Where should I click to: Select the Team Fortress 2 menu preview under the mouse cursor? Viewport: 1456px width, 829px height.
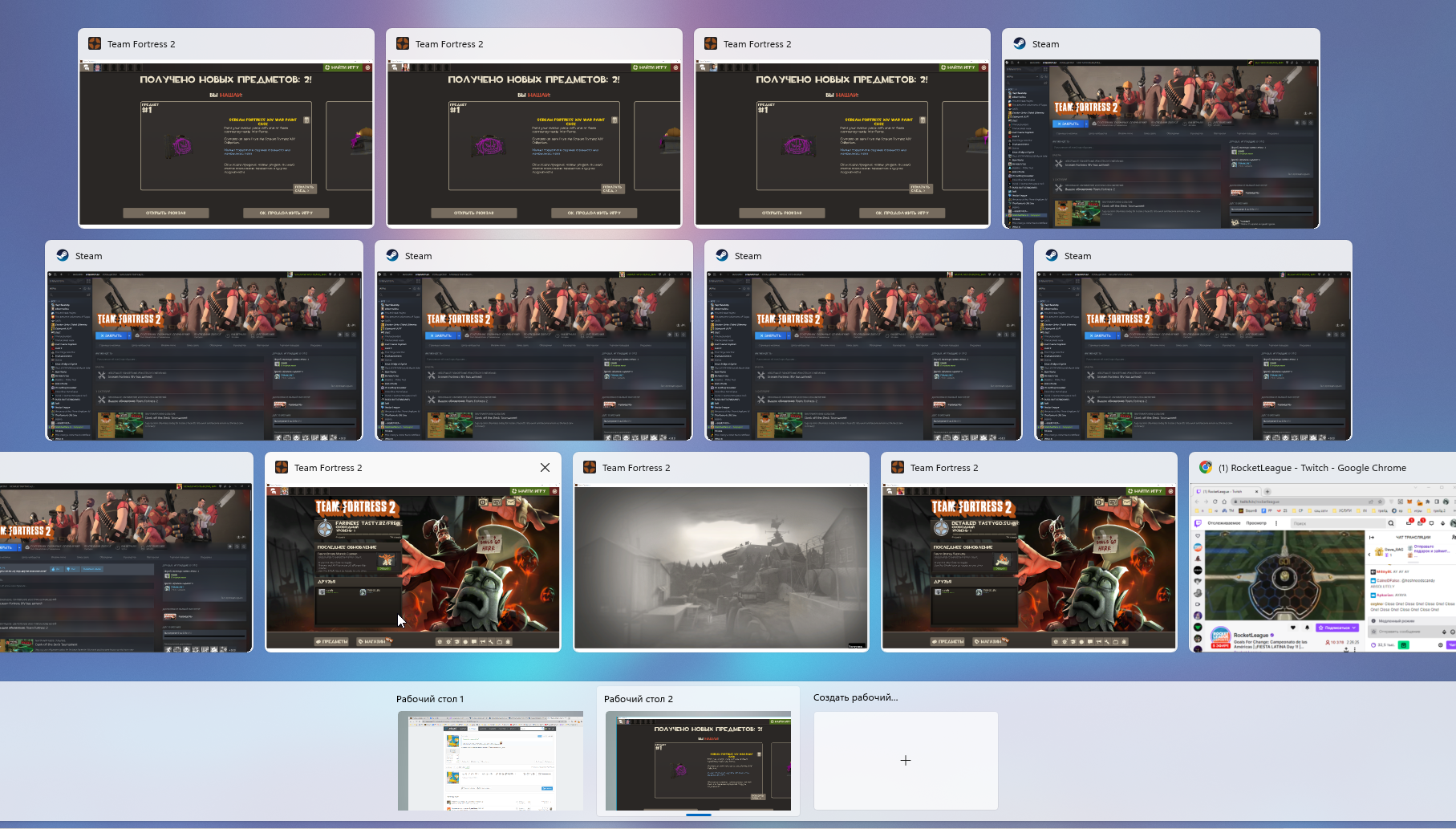click(x=413, y=567)
